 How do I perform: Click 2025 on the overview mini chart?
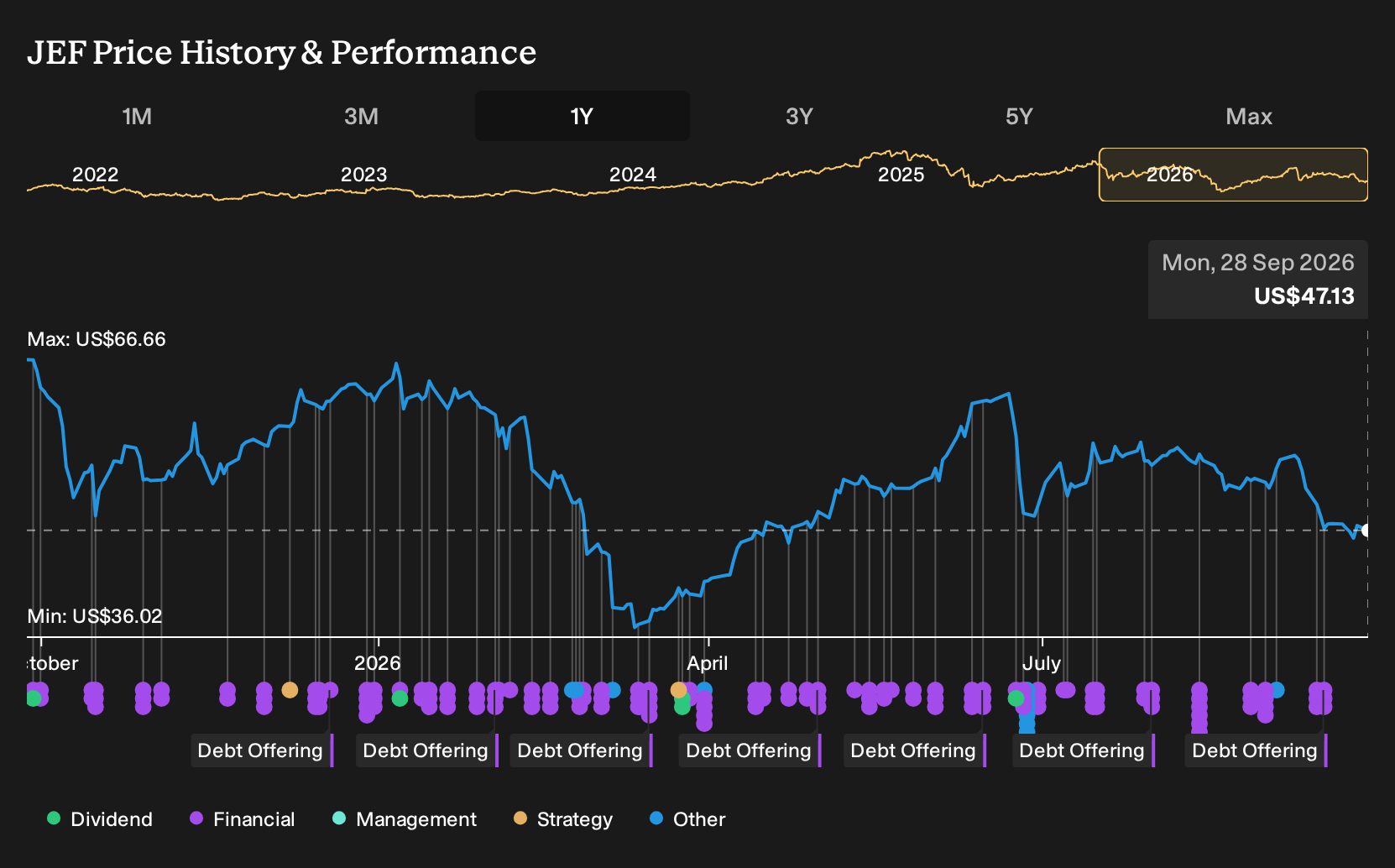[901, 175]
